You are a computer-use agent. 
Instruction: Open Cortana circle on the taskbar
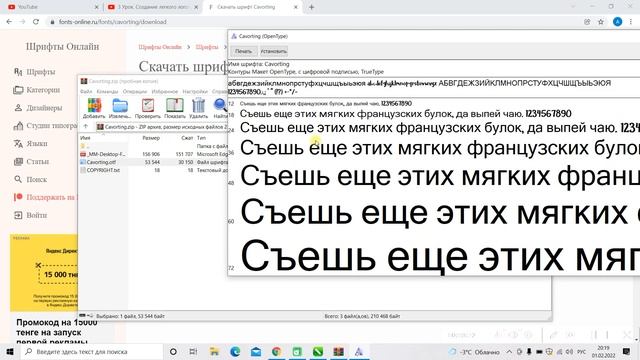pyautogui.click(x=173, y=351)
